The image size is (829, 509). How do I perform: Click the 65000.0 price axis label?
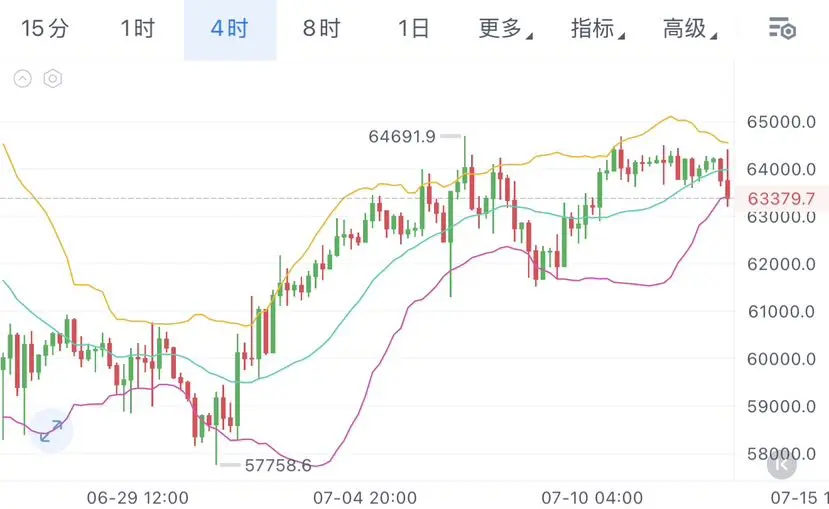(x=781, y=122)
